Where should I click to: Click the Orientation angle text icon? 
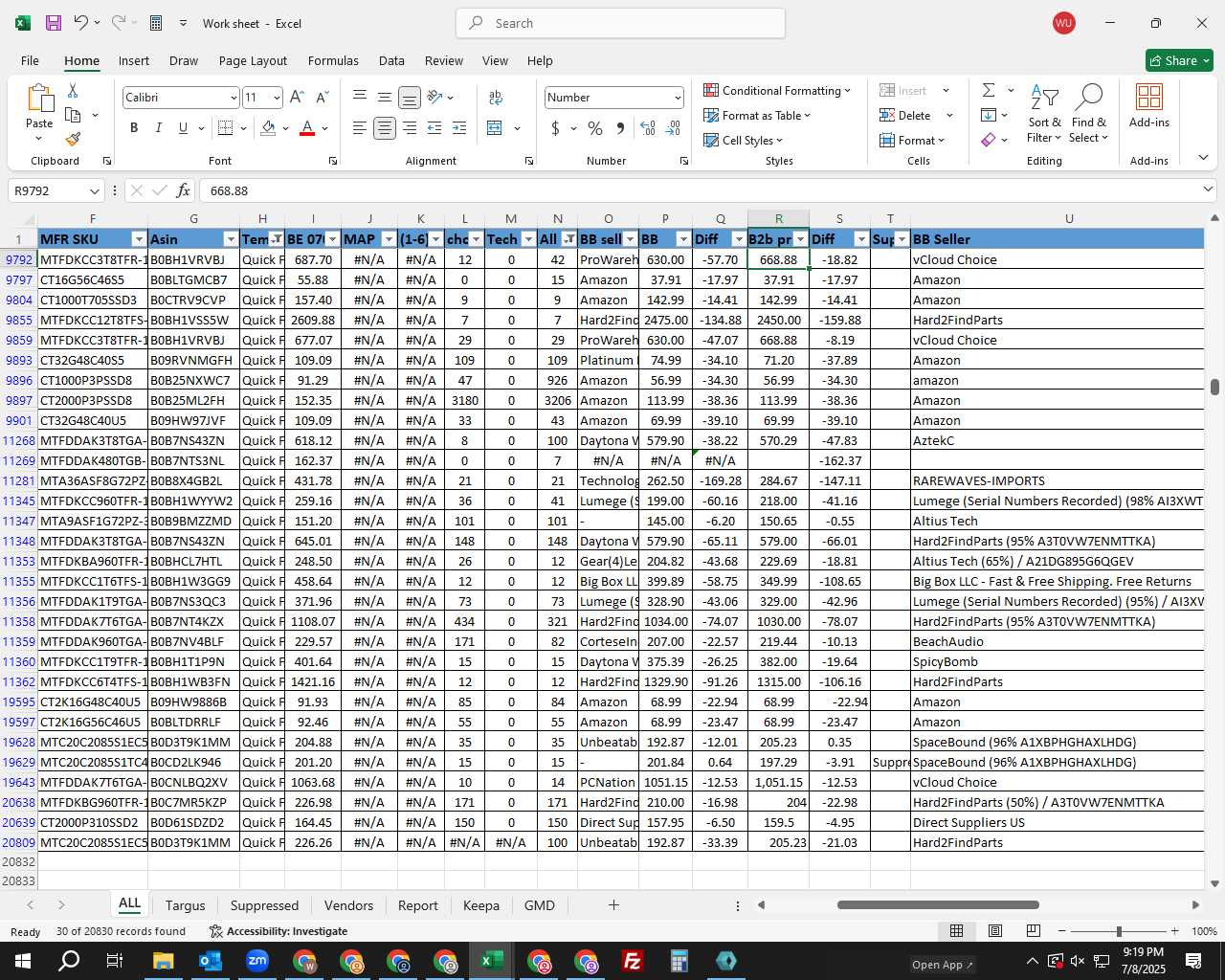tap(434, 97)
